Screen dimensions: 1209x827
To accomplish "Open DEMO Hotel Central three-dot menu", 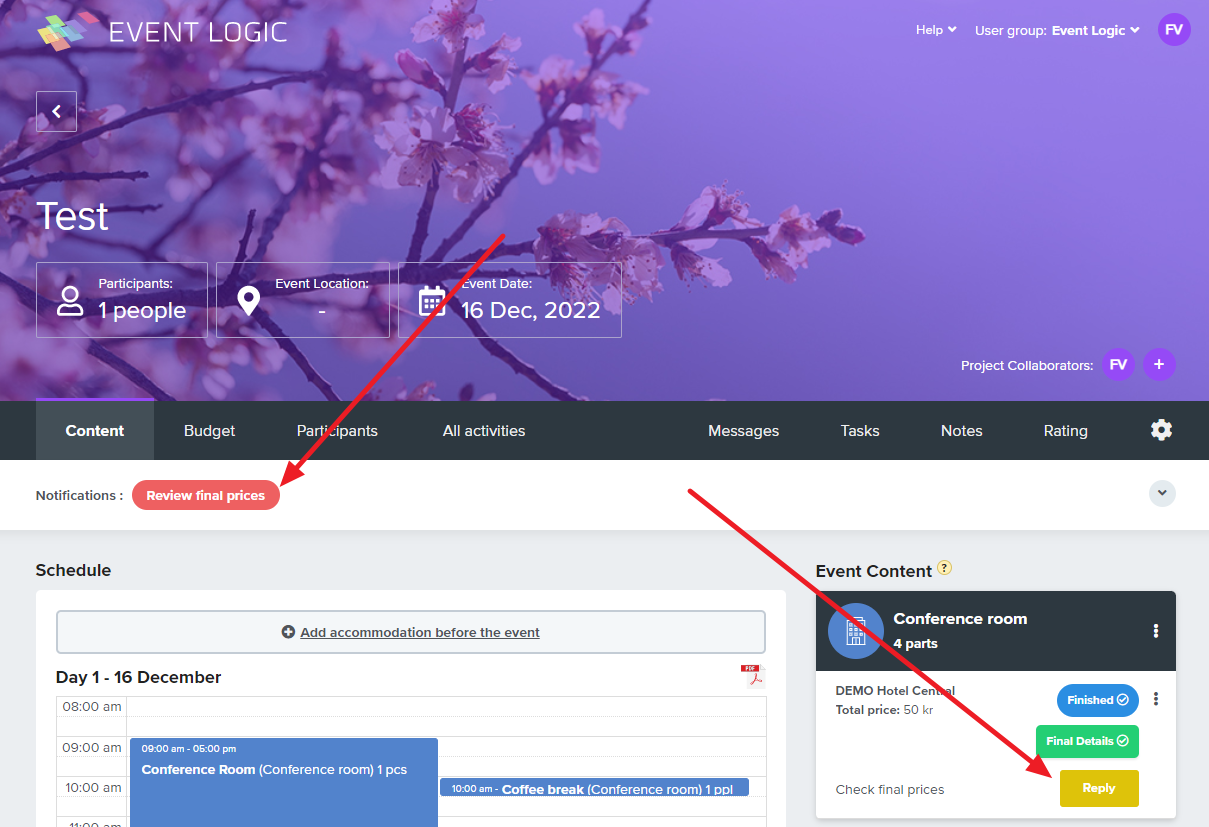I will coord(1156,699).
